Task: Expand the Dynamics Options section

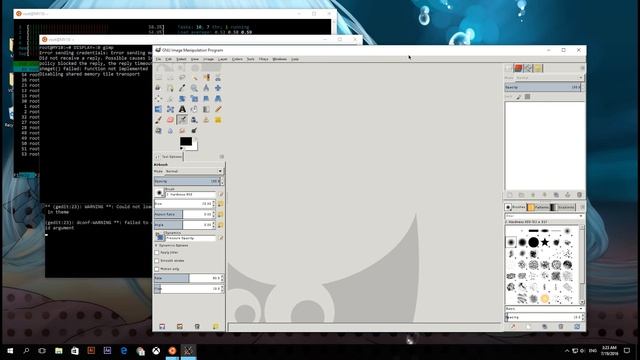Action: (156, 245)
